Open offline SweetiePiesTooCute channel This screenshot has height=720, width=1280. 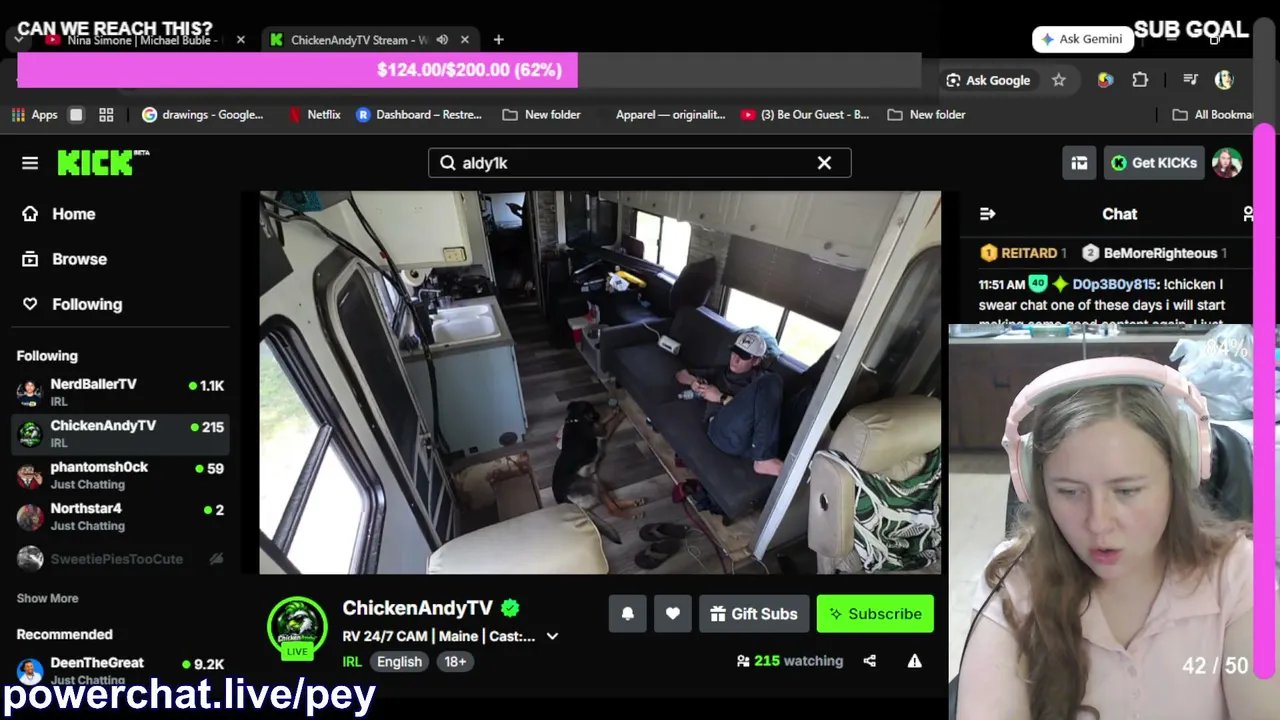pos(120,559)
